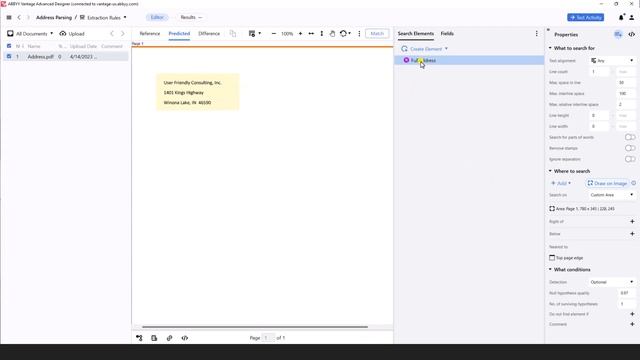Switch to the Reference tab
Viewport: 640px width, 360px height.
click(150, 33)
